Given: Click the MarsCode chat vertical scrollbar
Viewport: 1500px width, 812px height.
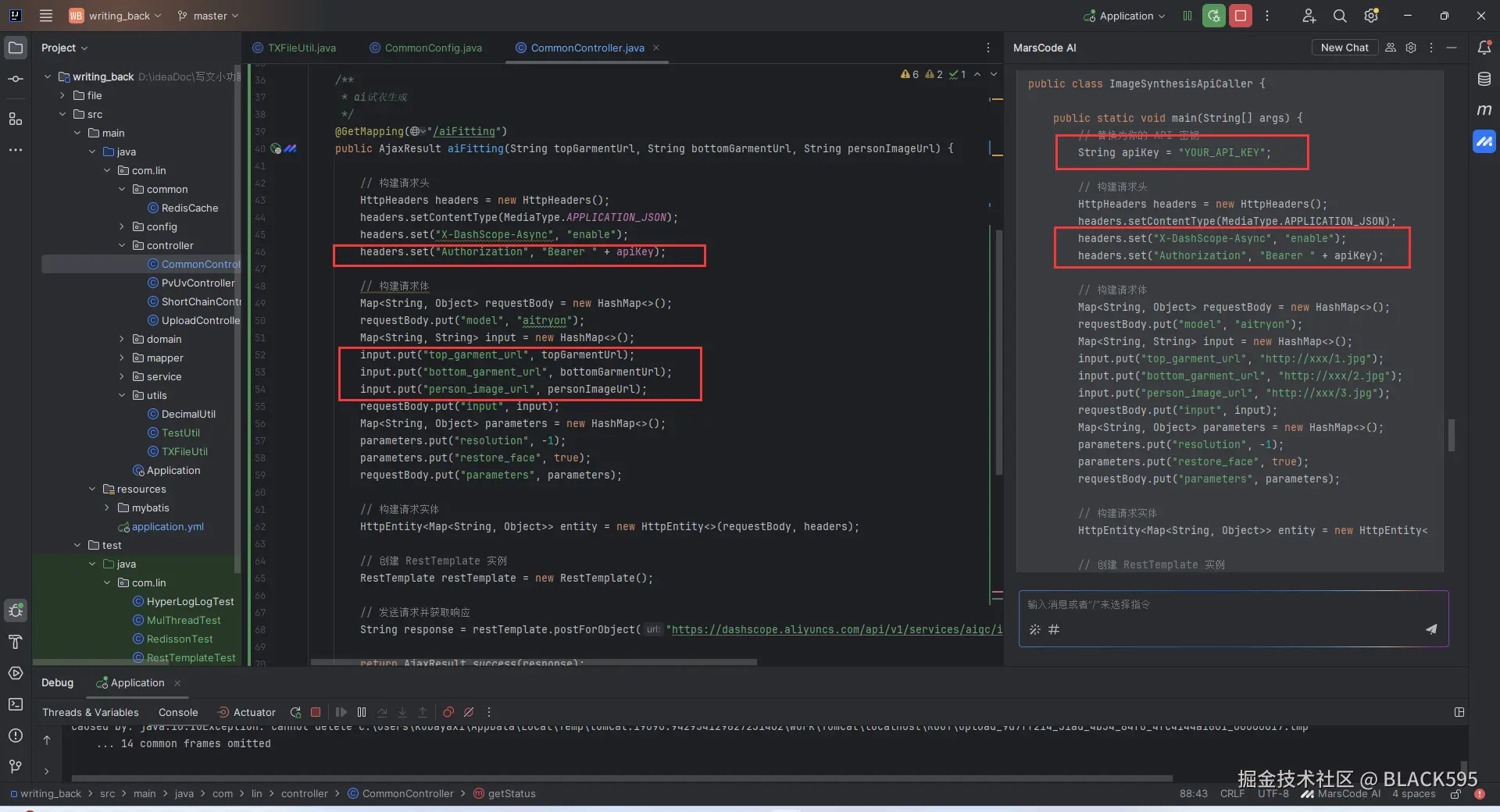Looking at the screenshot, I should pos(1452,435).
